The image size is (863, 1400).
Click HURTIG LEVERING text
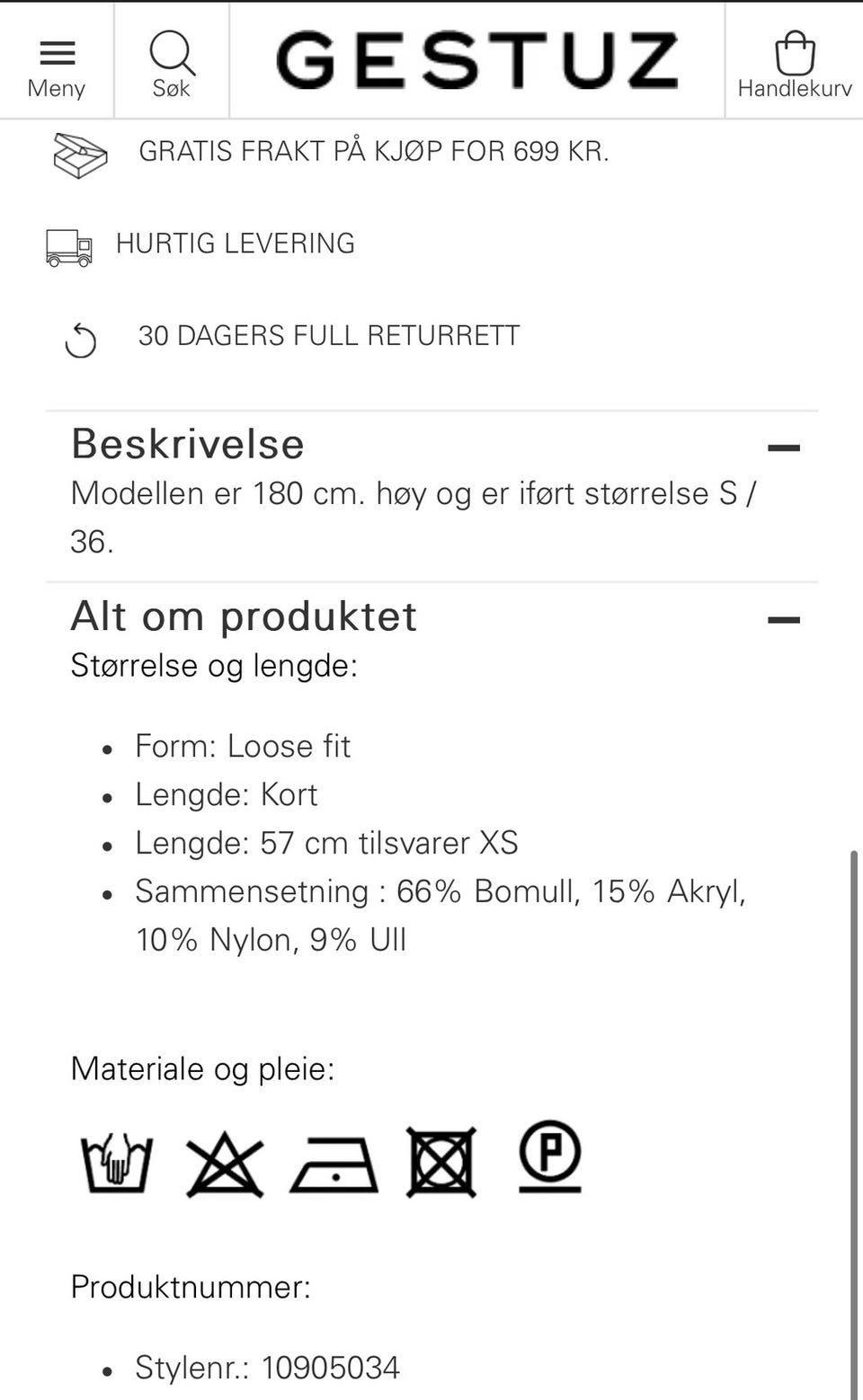click(x=236, y=244)
